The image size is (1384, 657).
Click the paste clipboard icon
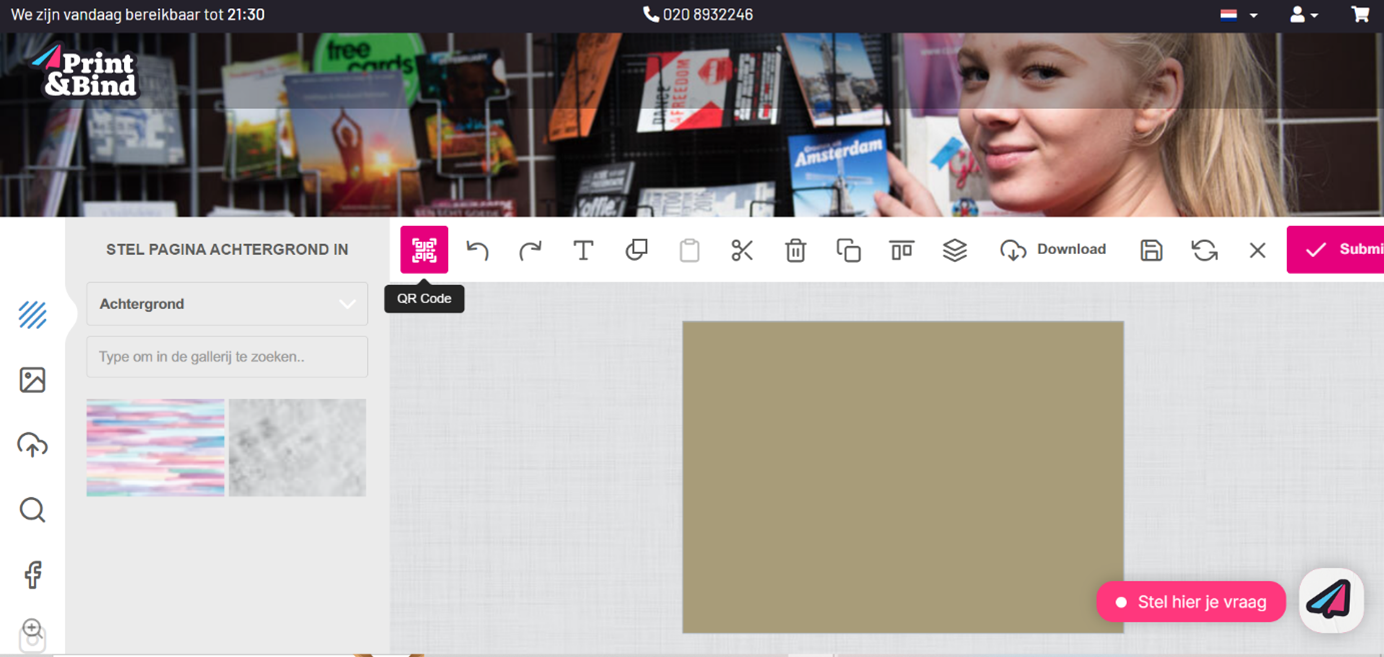pyautogui.click(x=689, y=250)
